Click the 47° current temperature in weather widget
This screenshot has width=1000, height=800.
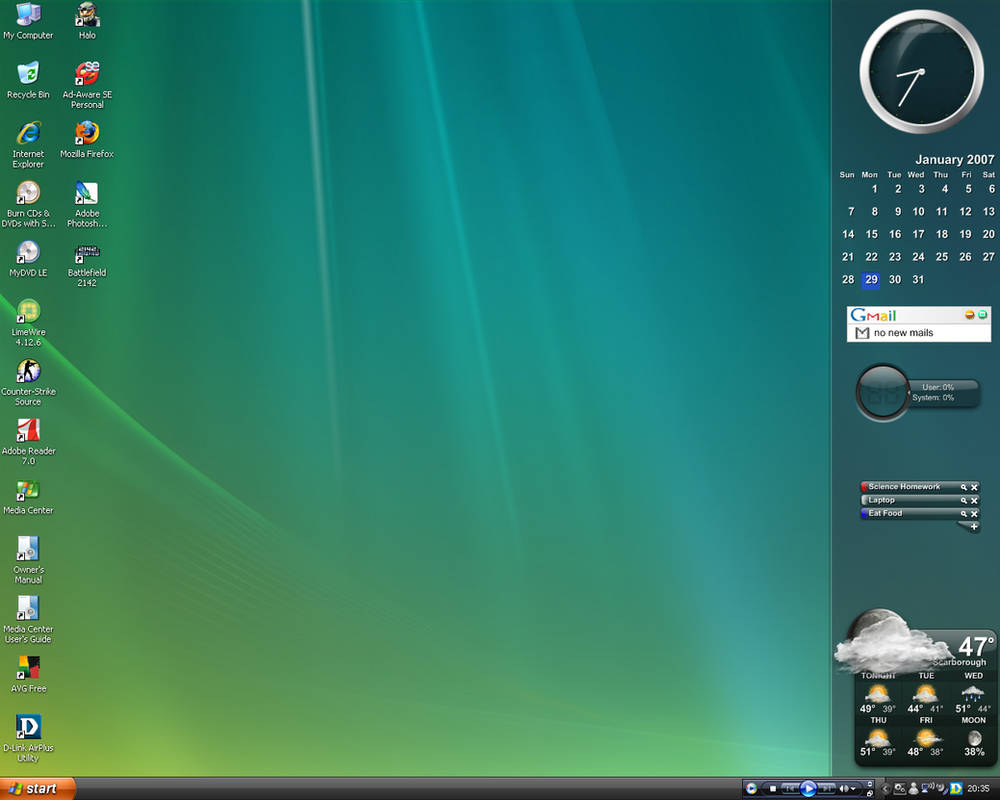point(976,646)
